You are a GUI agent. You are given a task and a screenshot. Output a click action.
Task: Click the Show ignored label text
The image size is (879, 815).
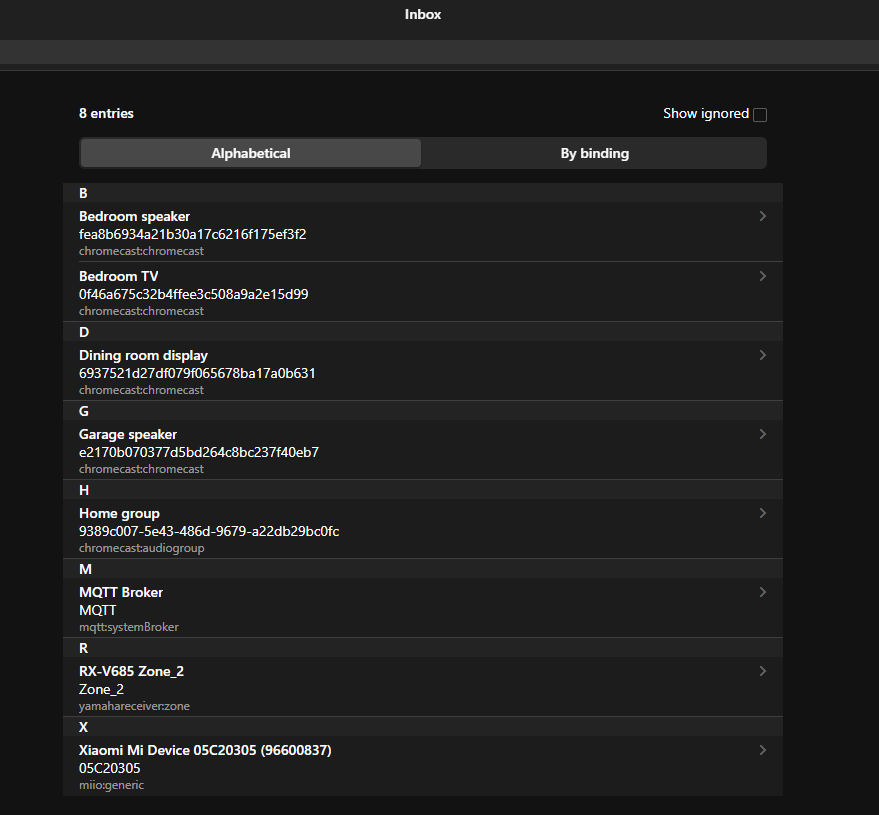[705, 114]
